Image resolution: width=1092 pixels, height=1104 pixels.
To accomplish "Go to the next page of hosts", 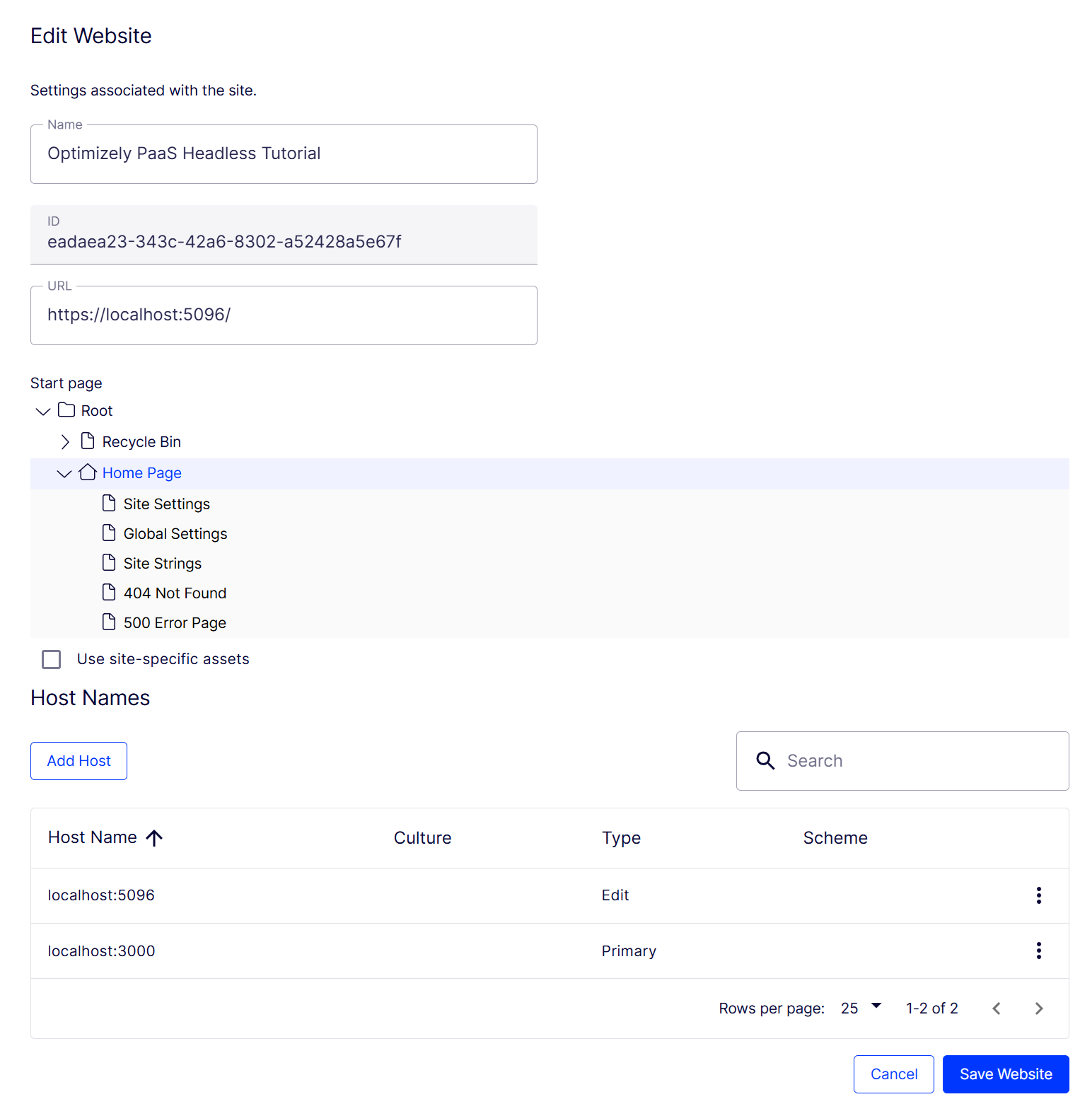I will (x=1038, y=1009).
